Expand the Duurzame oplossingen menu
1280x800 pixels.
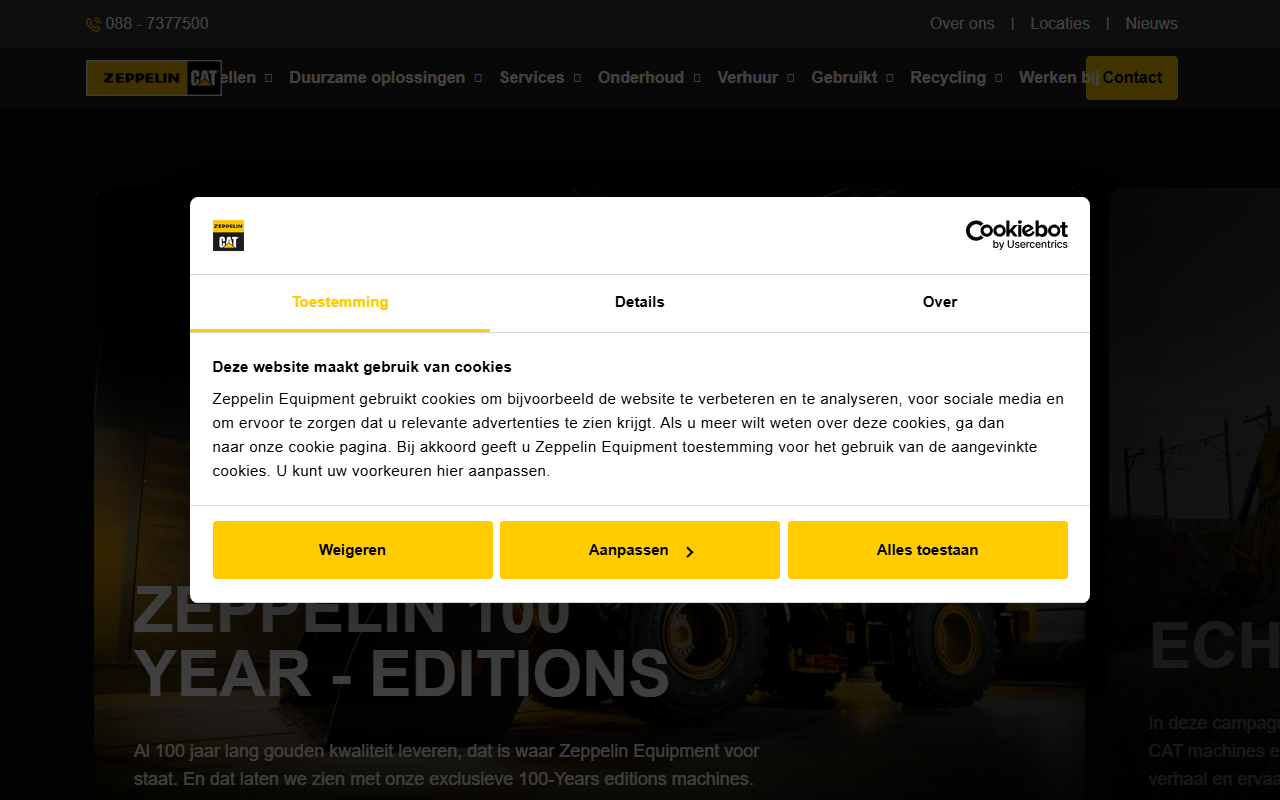pyautogui.click(x=385, y=78)
